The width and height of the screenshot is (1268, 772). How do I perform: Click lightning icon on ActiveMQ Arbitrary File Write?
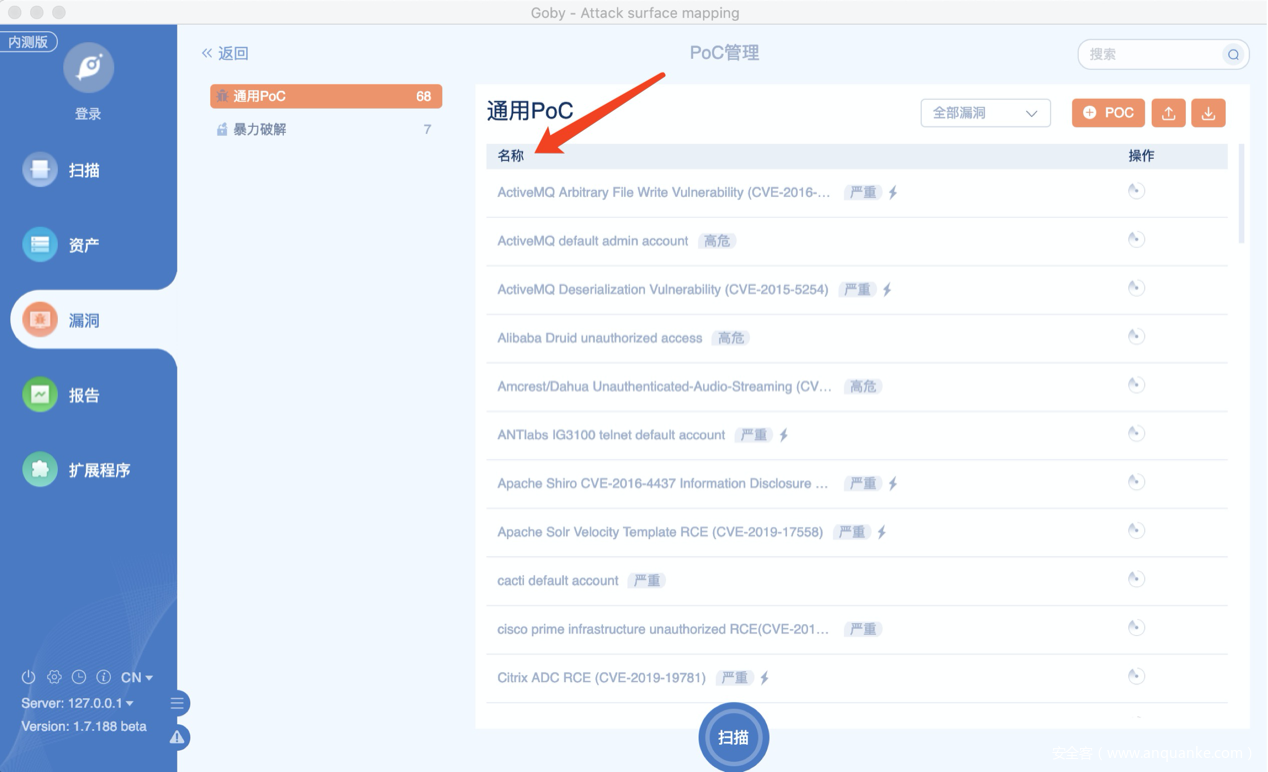click(893, 192)
